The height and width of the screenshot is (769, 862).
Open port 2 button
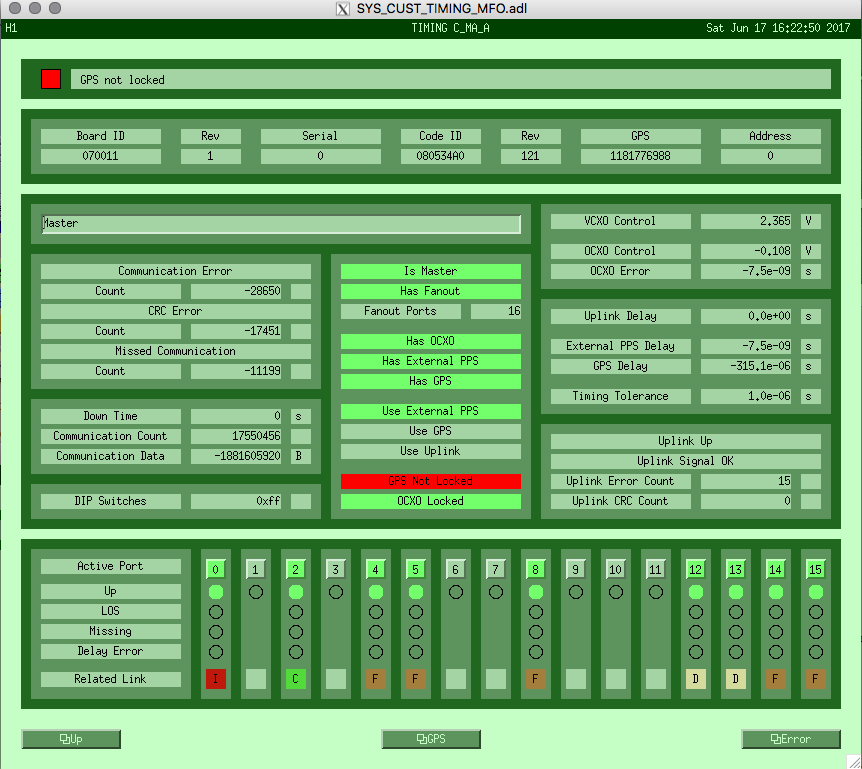coord(296,569)
